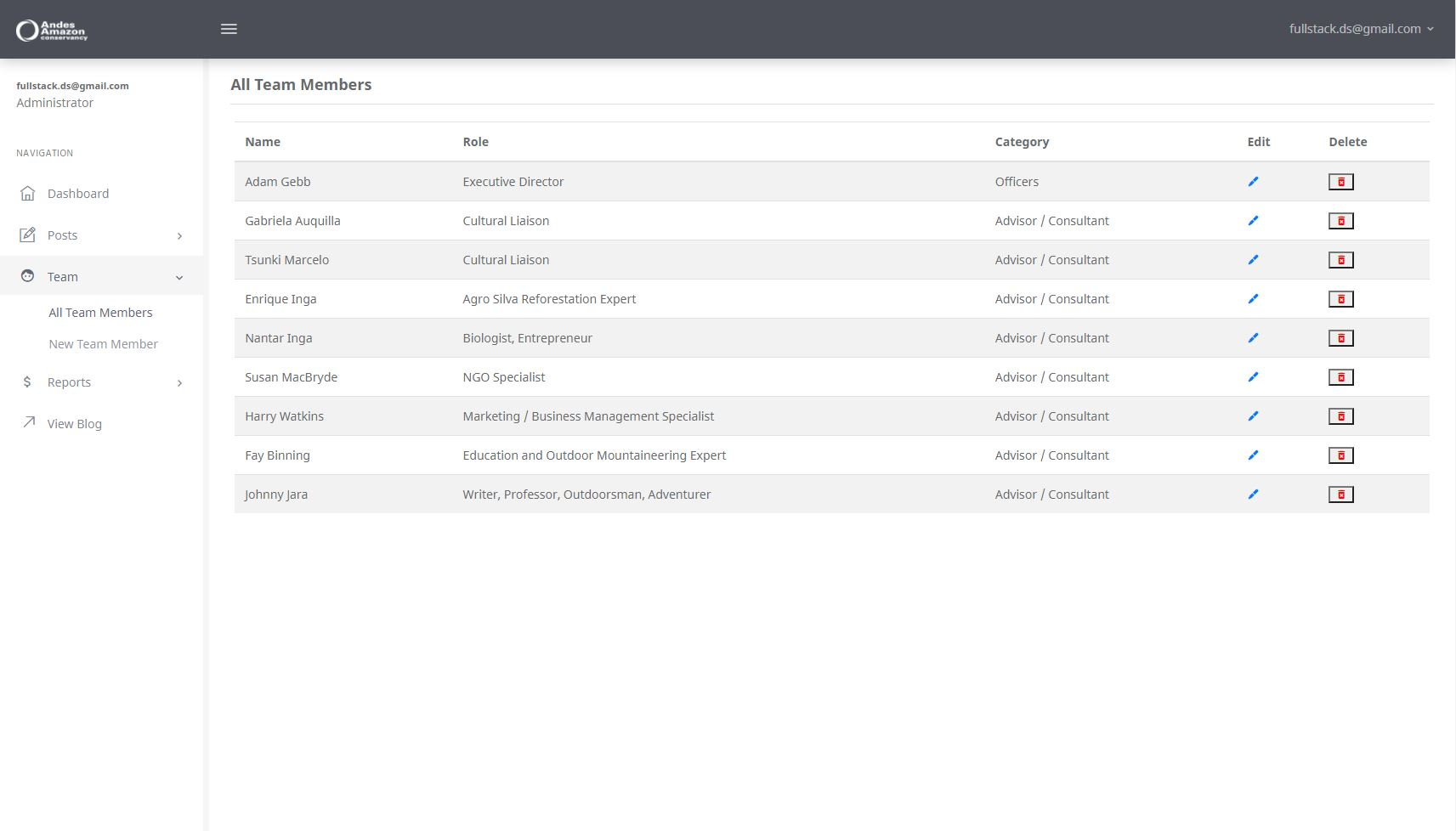Click Agro Silva Reforestation Expert role

pos(549,299)
